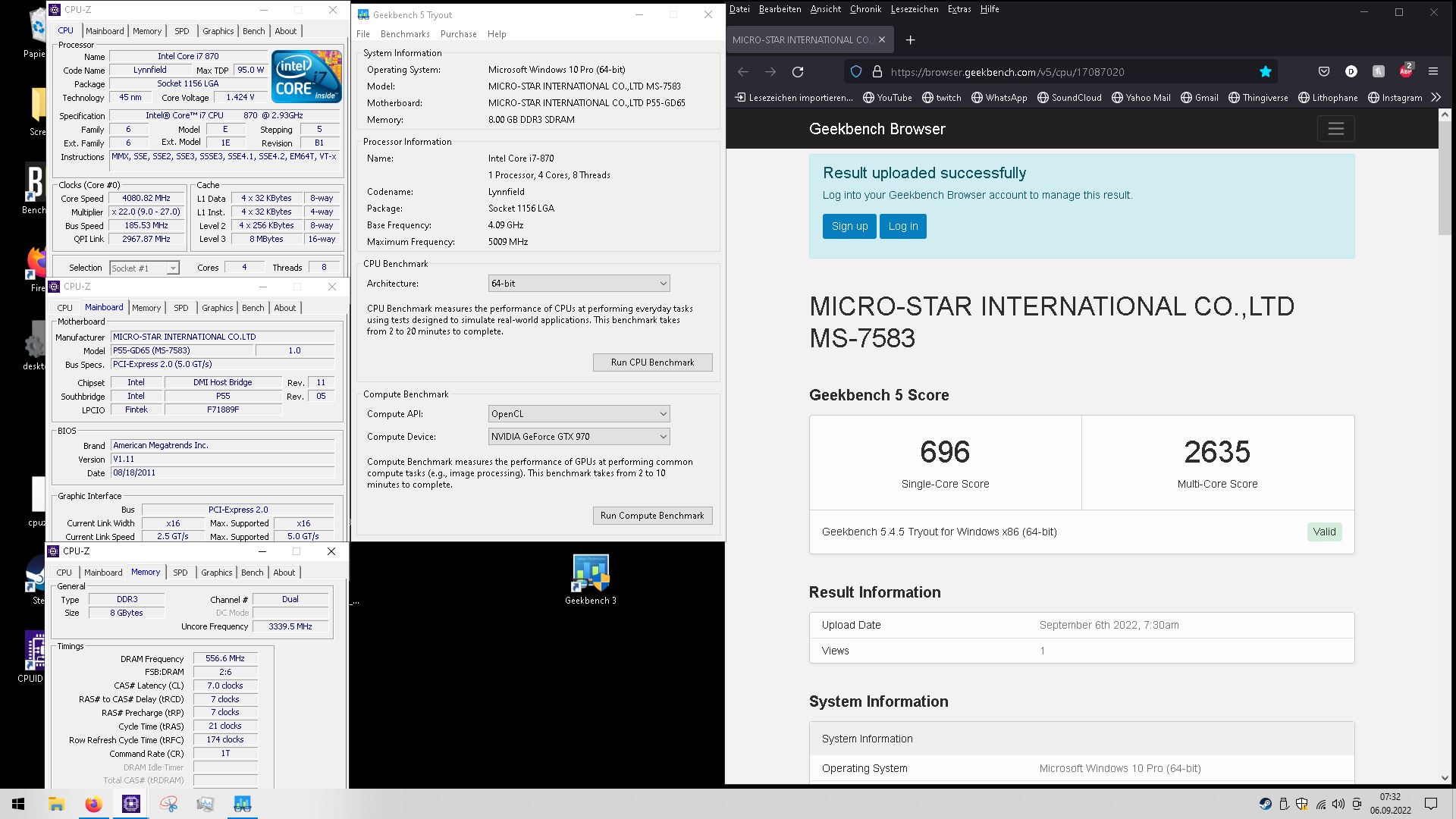Open the Compute API OpenCL dropdown
The height and width of the screenshot is (819, 1456).
(x=579, y=414)
